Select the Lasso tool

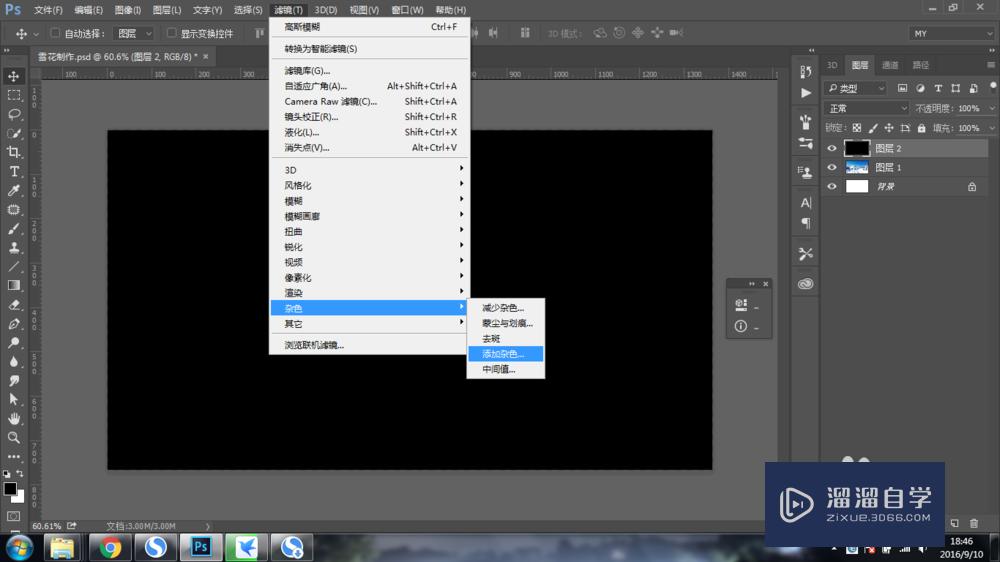pyautogui.click(x=14, y=114)
